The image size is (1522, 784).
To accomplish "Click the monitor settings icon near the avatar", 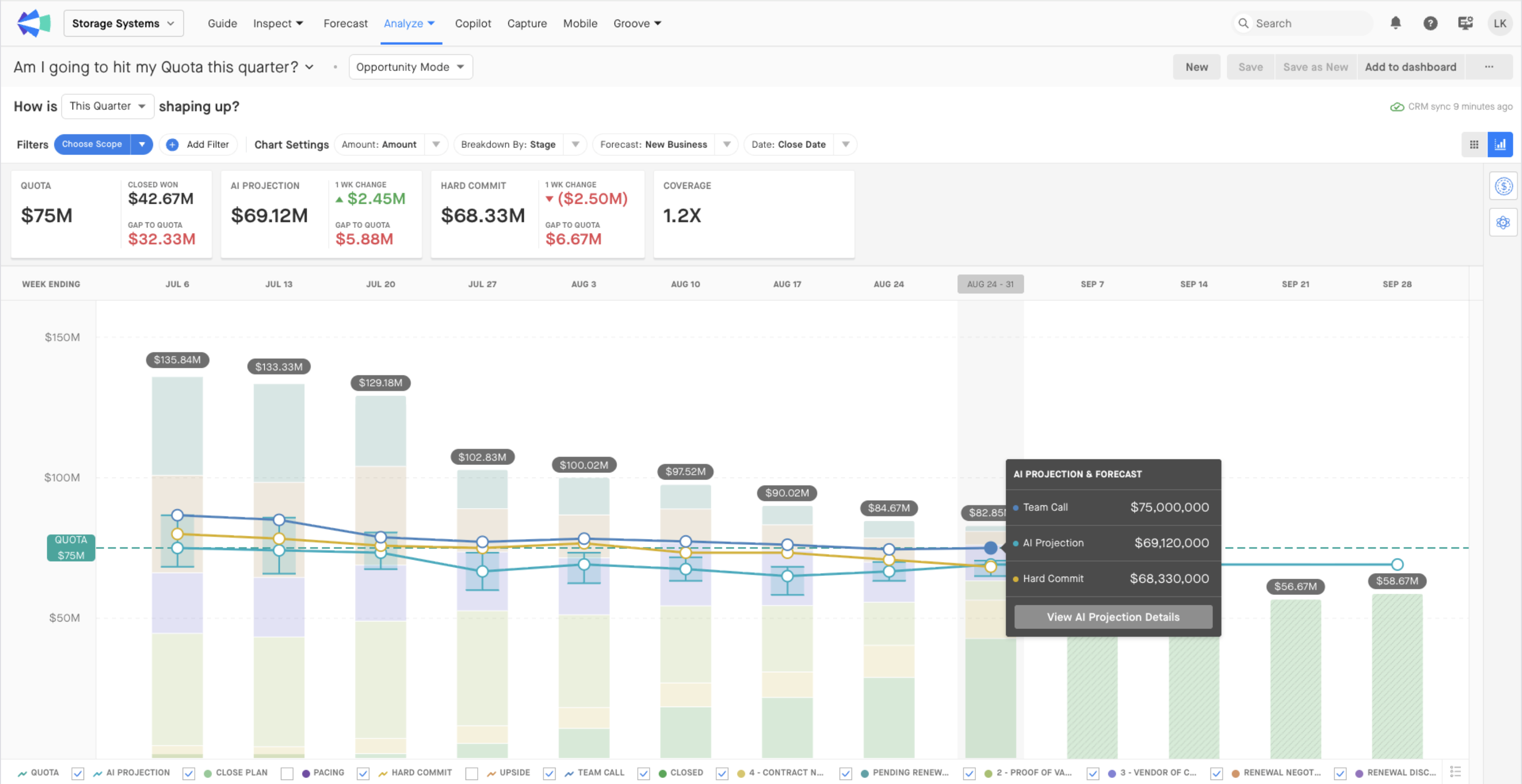I will 1465,23.
